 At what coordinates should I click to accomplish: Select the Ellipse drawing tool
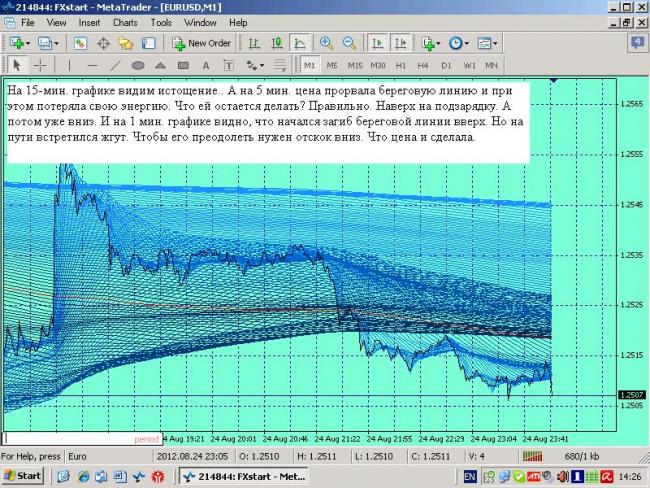coord(138,66)
